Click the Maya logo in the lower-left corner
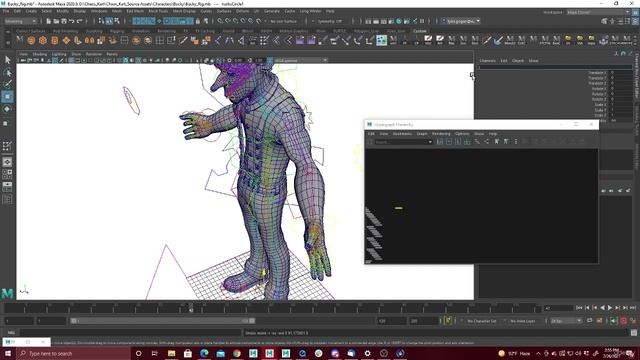This screenshot has width=640, height=360. 7,293
